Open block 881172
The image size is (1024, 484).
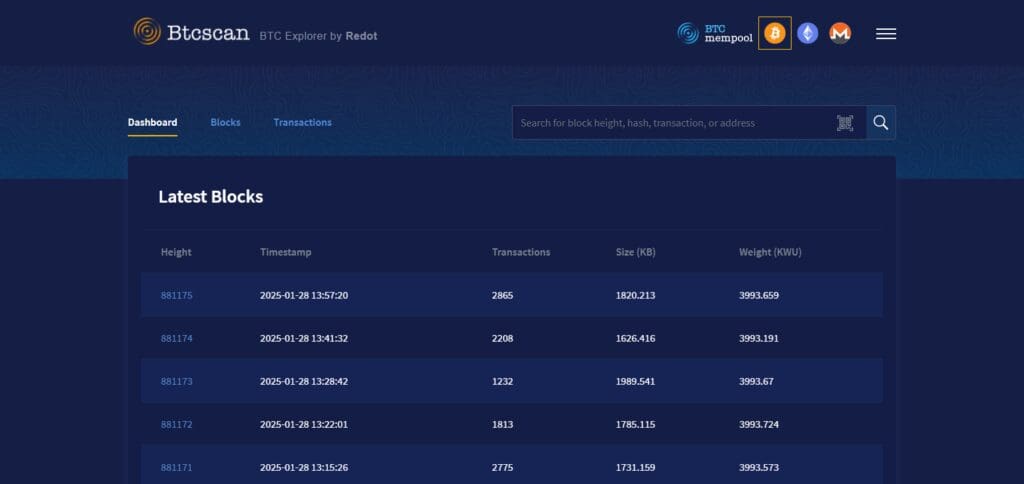[176, 425]
